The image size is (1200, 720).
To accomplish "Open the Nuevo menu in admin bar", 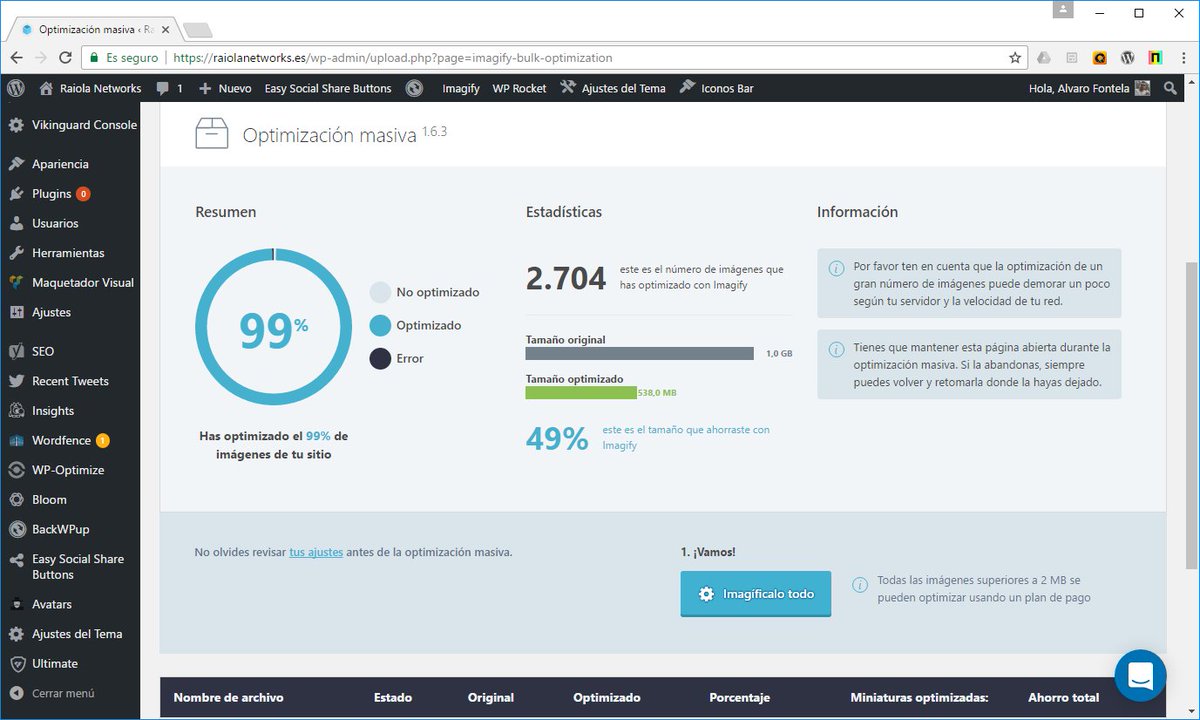I will (x=225, y=88).
